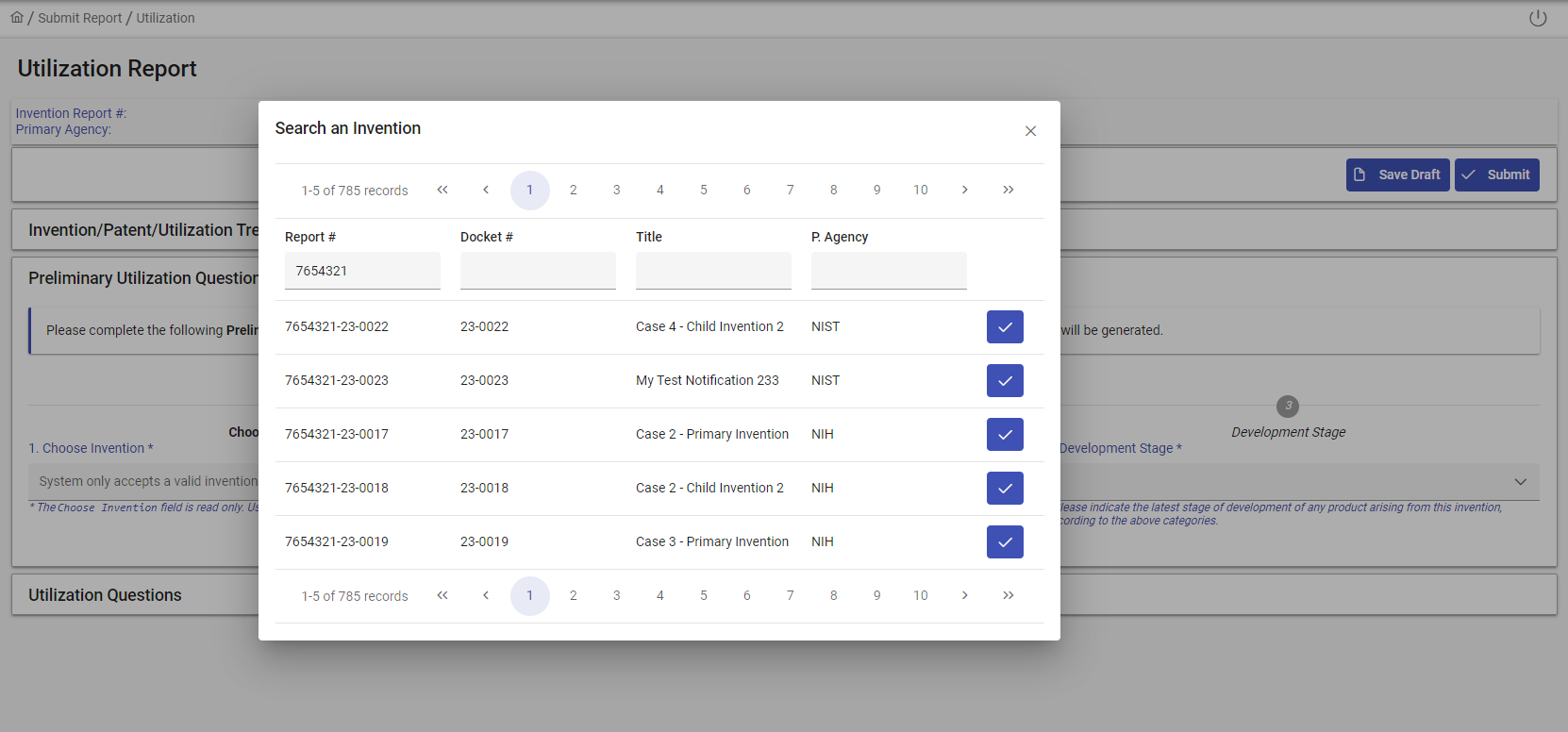Click the Submit button
This screenshot has width=1568, height=732.
pyautogui.click(x=1496, y=175)
